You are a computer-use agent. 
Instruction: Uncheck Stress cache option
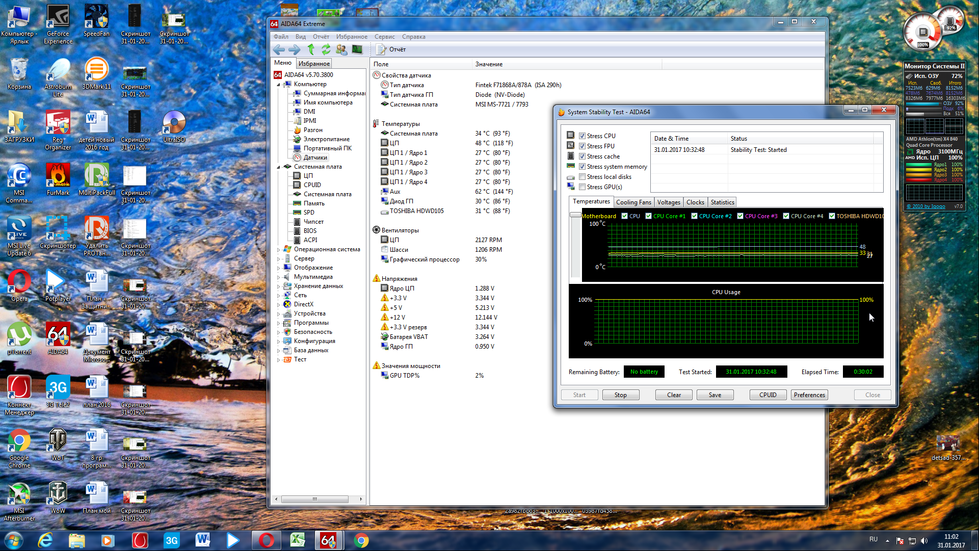pyautogui.click(x=582, y=157)
